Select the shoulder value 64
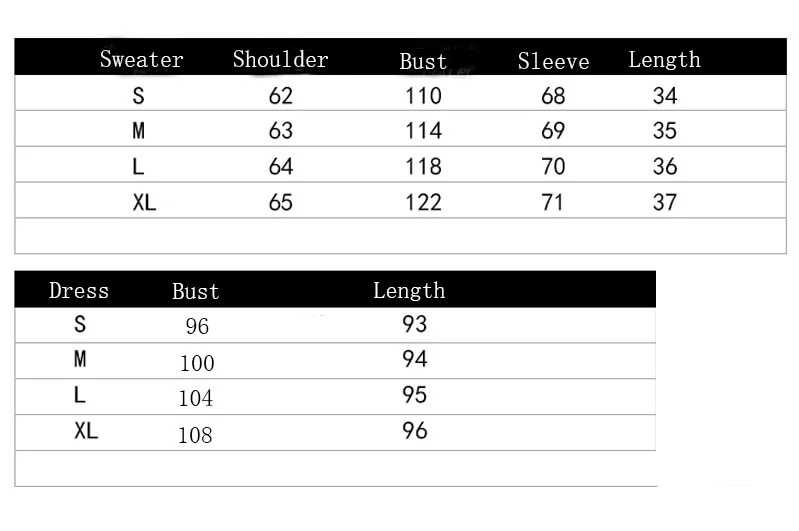Viewport: 799px width, 531px height. [281, 167]
